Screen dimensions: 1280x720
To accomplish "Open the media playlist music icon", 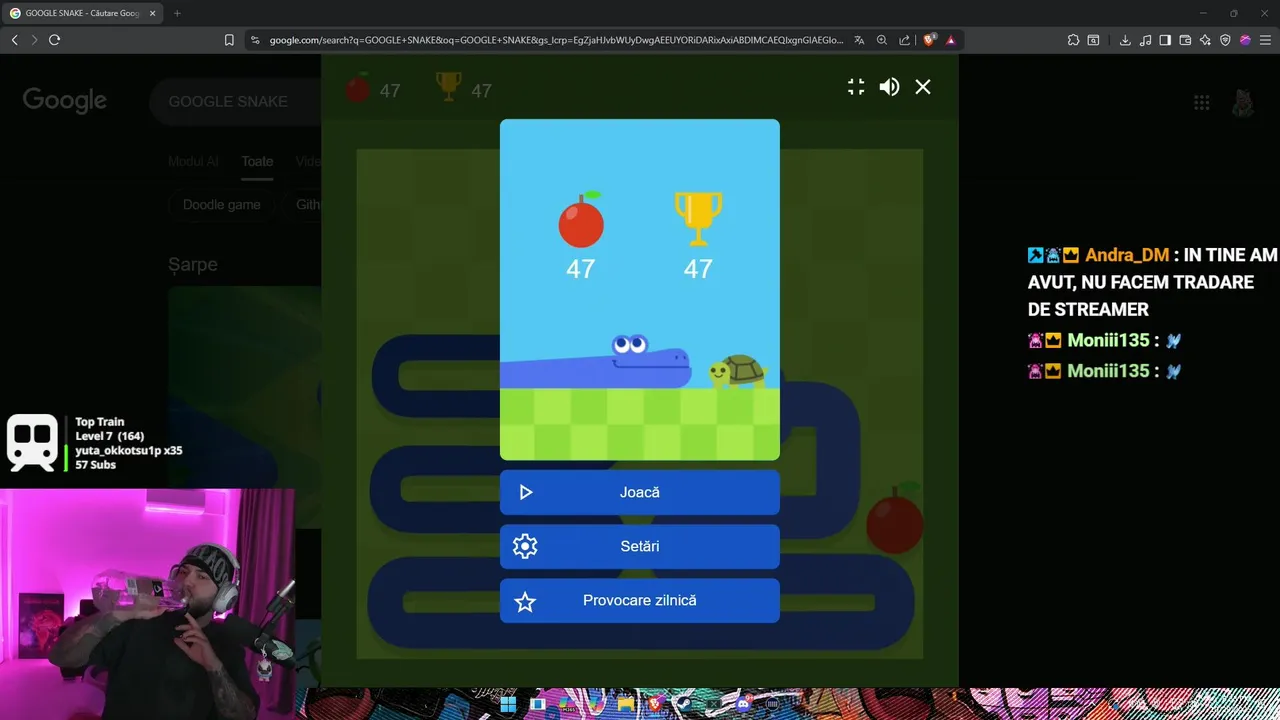I will [x=1145, y=40].
